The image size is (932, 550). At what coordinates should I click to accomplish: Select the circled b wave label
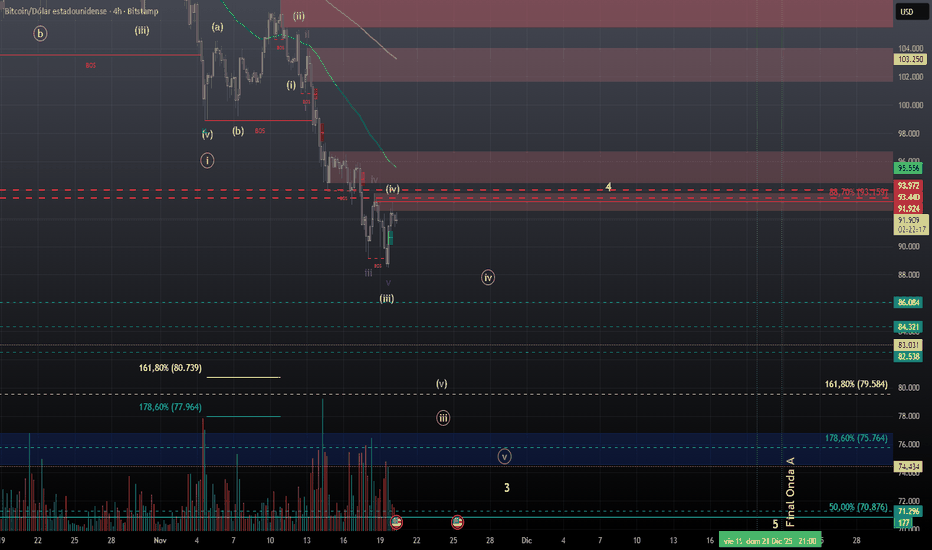coord(40,33)
